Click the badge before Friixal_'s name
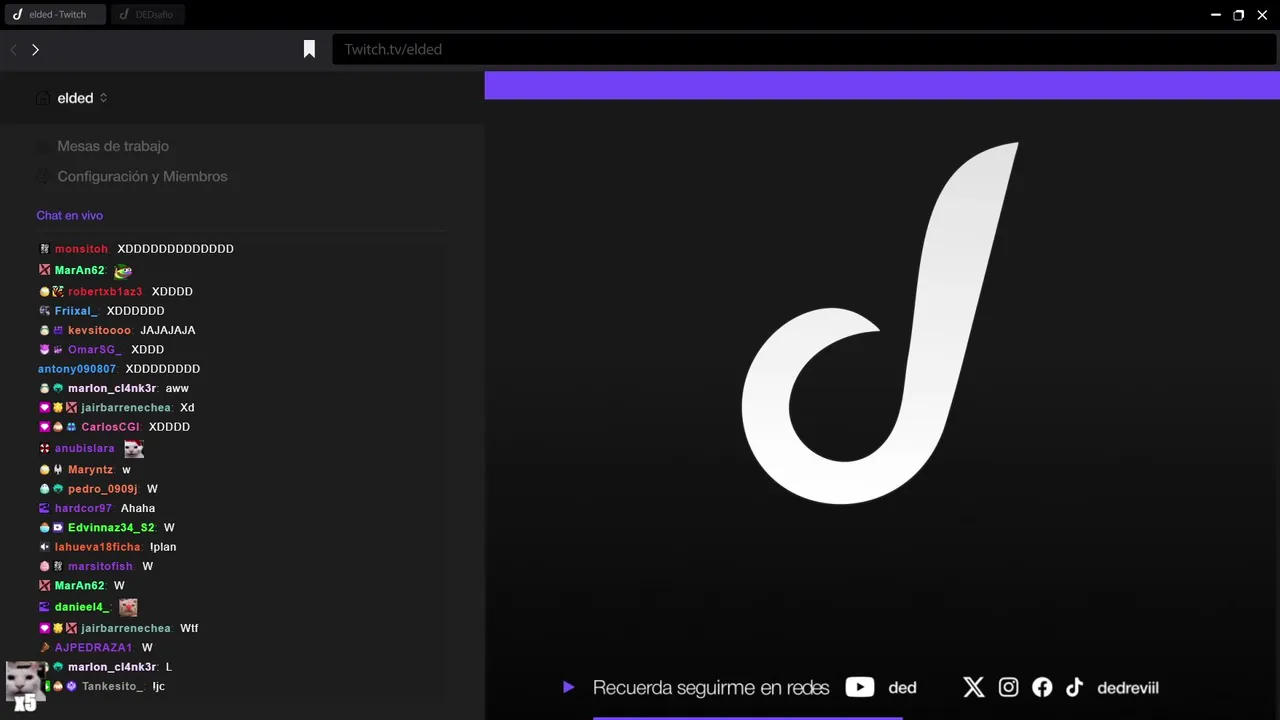Viewport: 1280px width, 720px height. pyautogui.click(x=44, y=311)
